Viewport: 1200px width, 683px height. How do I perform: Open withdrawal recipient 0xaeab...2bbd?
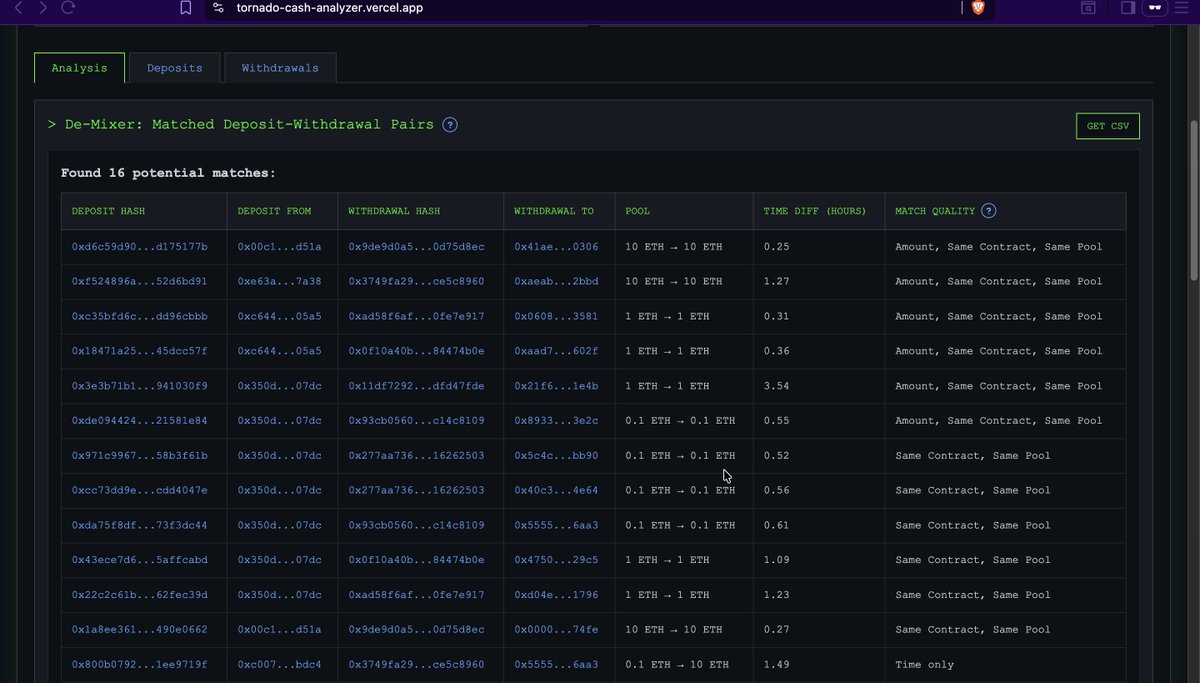pos(556,281)
